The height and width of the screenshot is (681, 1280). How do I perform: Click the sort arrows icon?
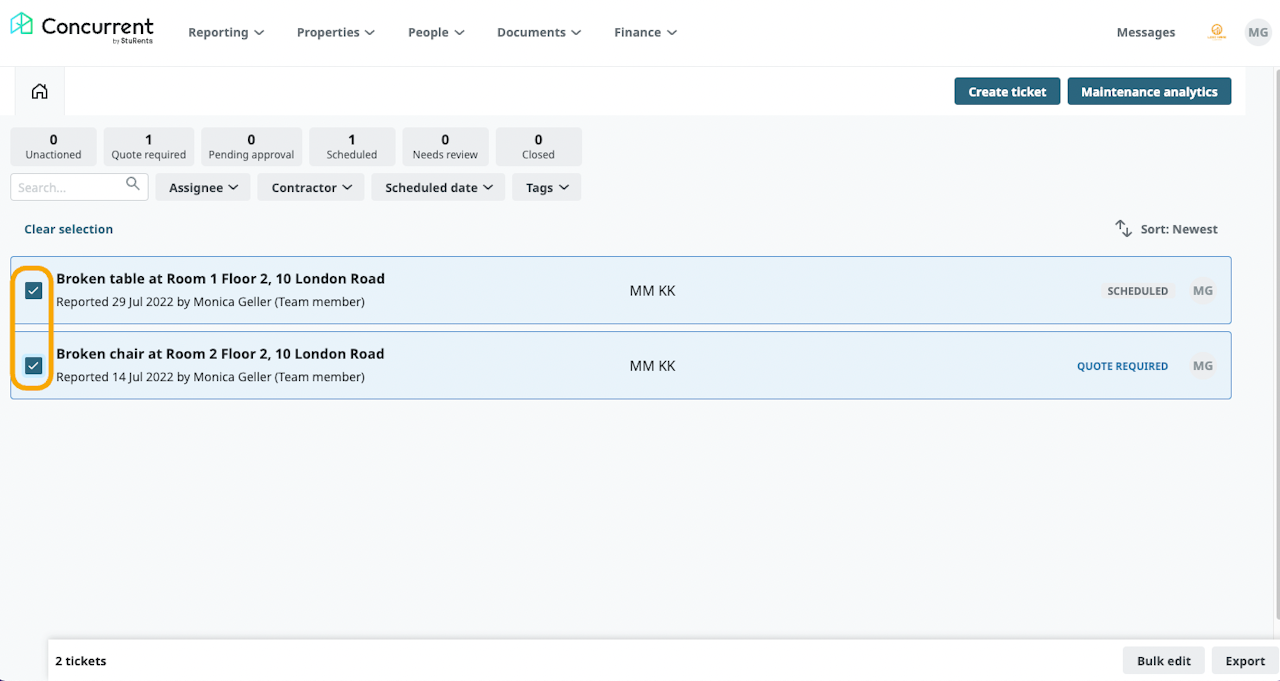click(x=1124, y=229)
